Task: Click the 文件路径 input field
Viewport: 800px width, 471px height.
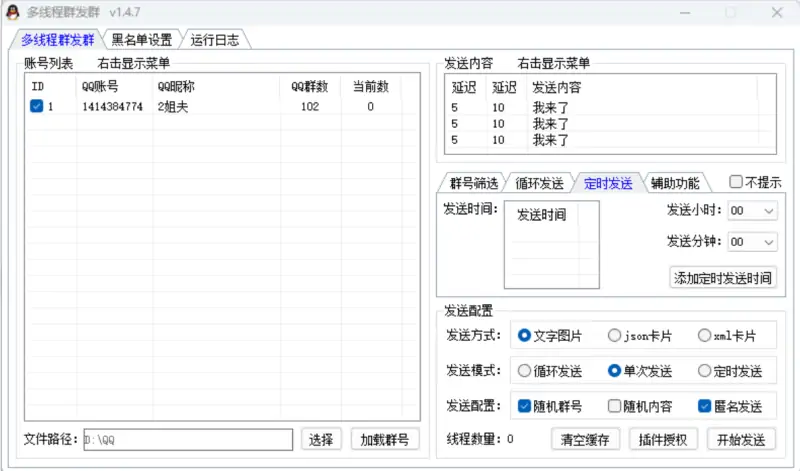Action: tap(187, 439)
